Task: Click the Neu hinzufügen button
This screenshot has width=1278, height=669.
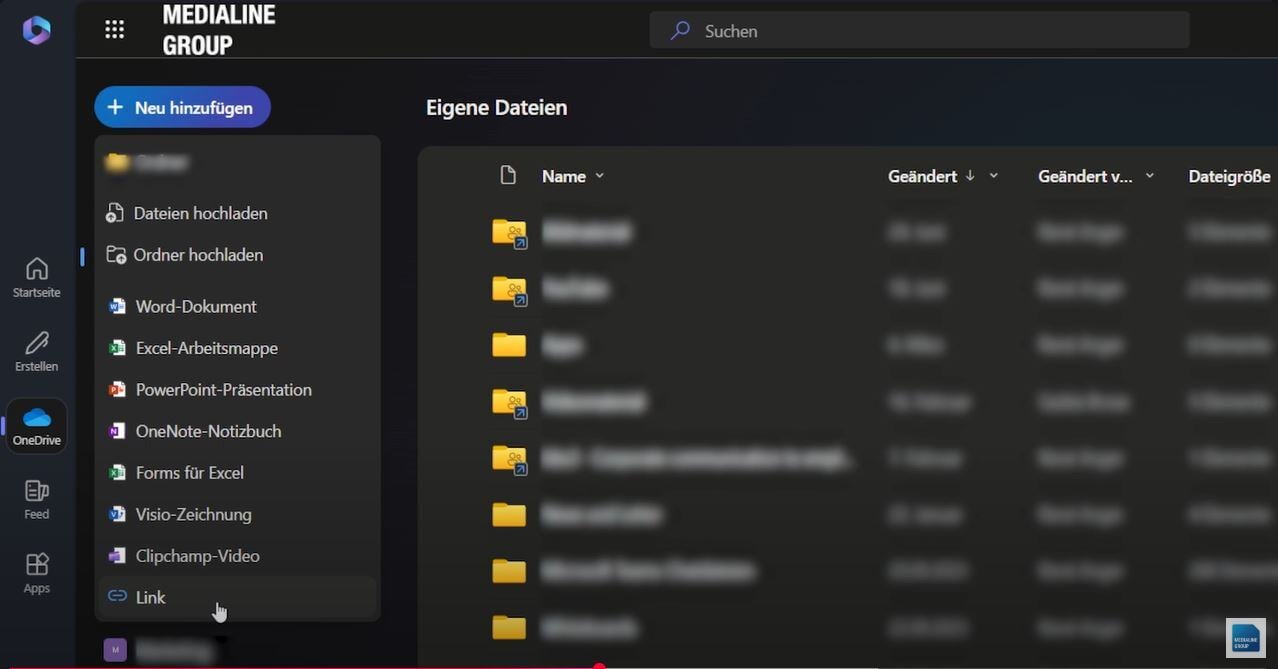Action: point(183,107)
